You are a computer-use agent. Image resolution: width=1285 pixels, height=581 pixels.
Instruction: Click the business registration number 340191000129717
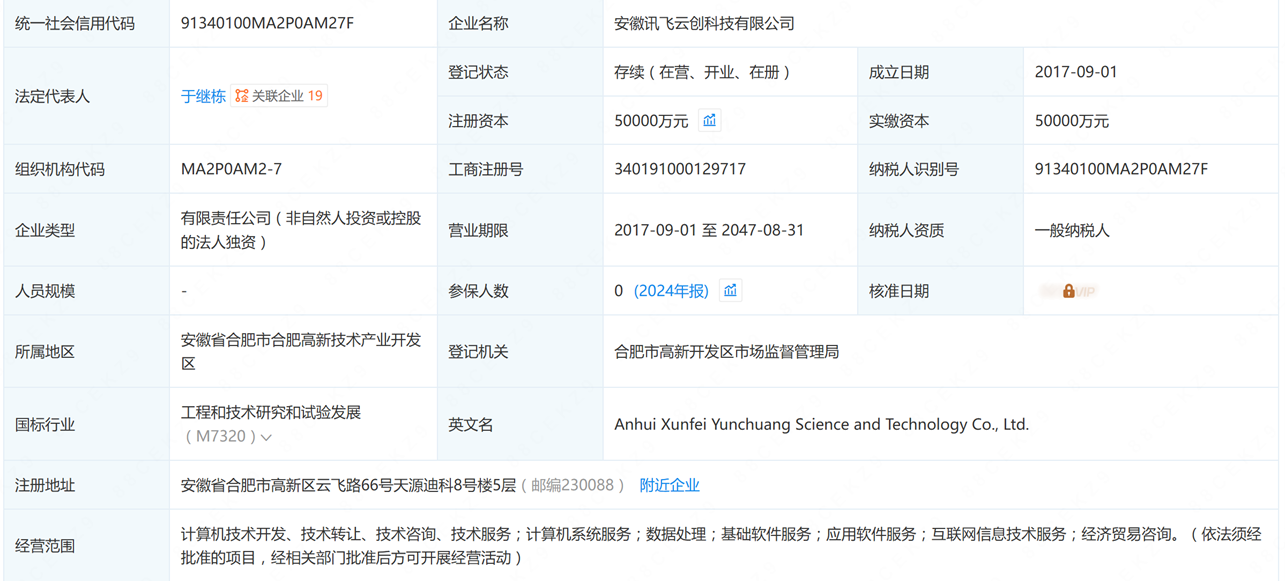[679, 169]
